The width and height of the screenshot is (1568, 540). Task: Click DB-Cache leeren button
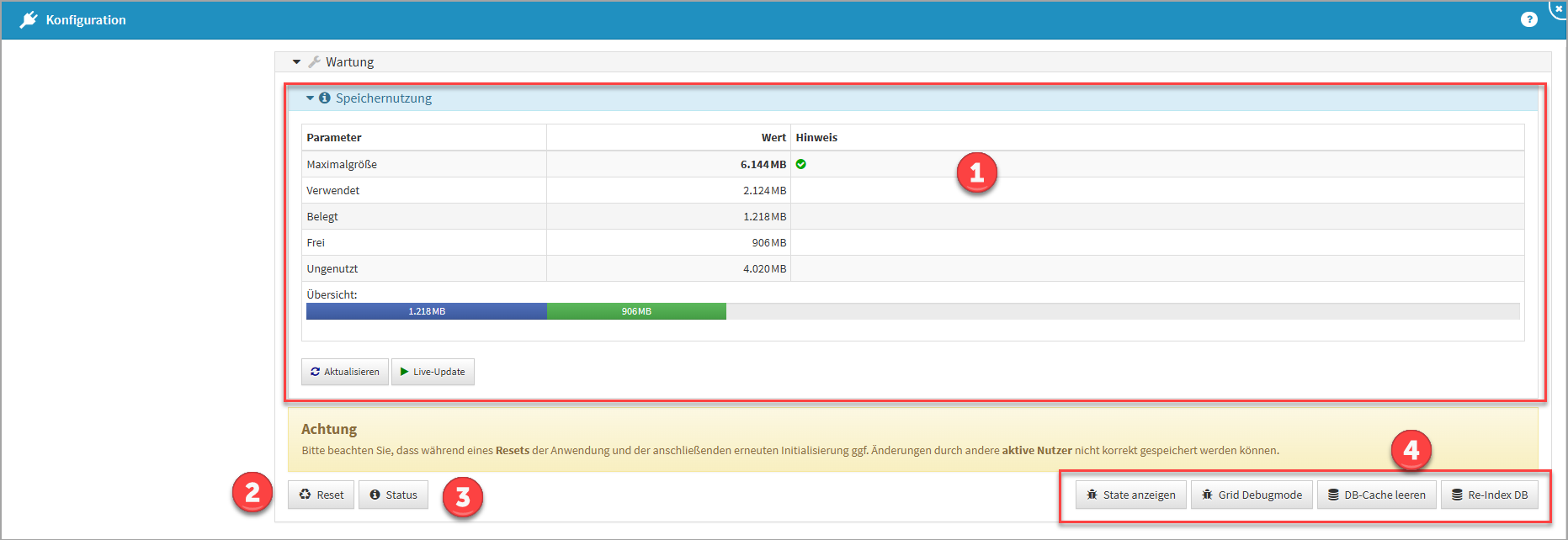pyautogui.click(x=1376, y=495)
